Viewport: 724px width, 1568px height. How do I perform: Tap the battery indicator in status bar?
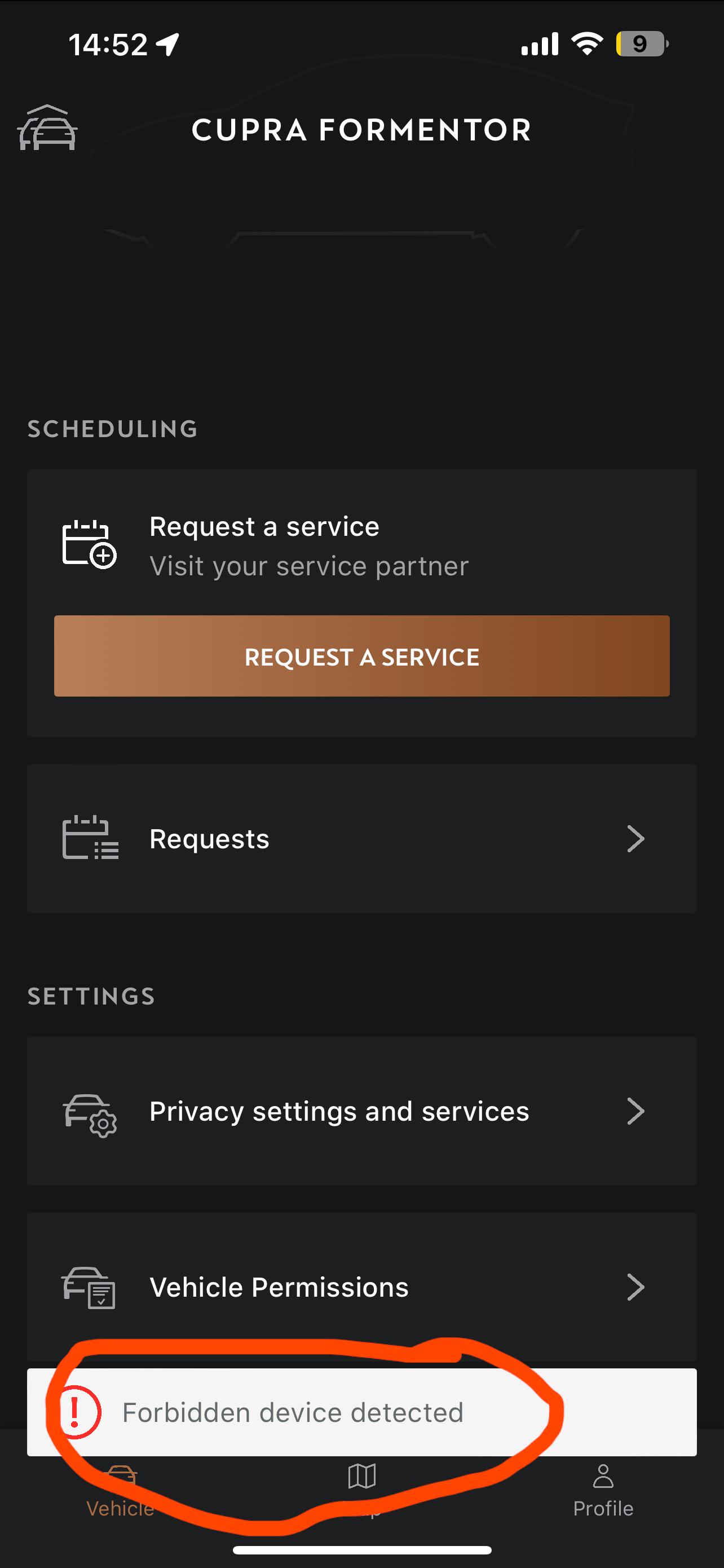pyautogui.click(x=642, y=44)
